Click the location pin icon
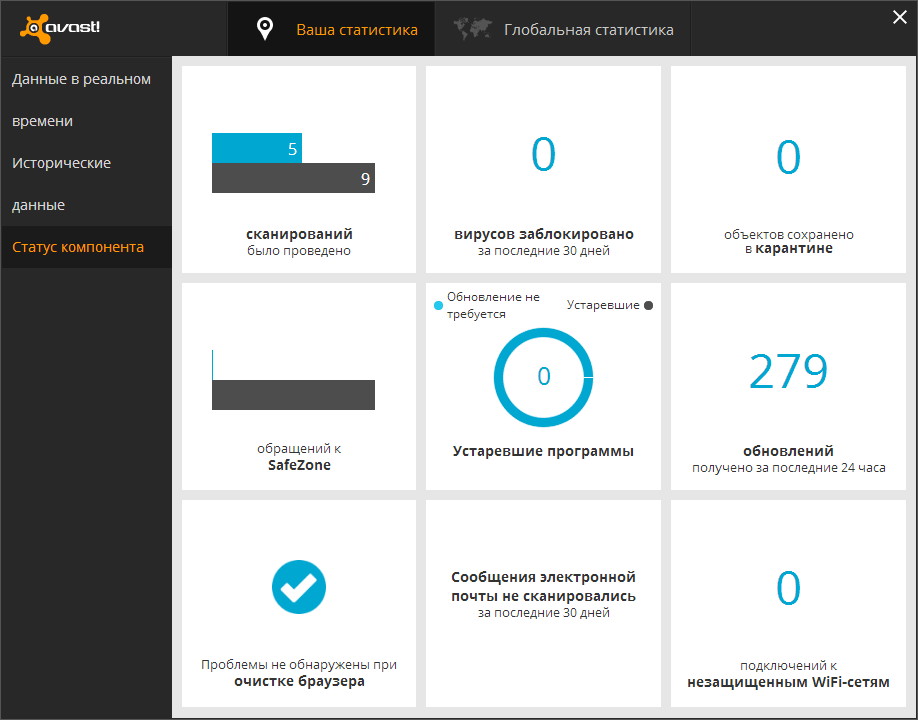This screenshot has height=720, width=918. [x=265, y=29]
